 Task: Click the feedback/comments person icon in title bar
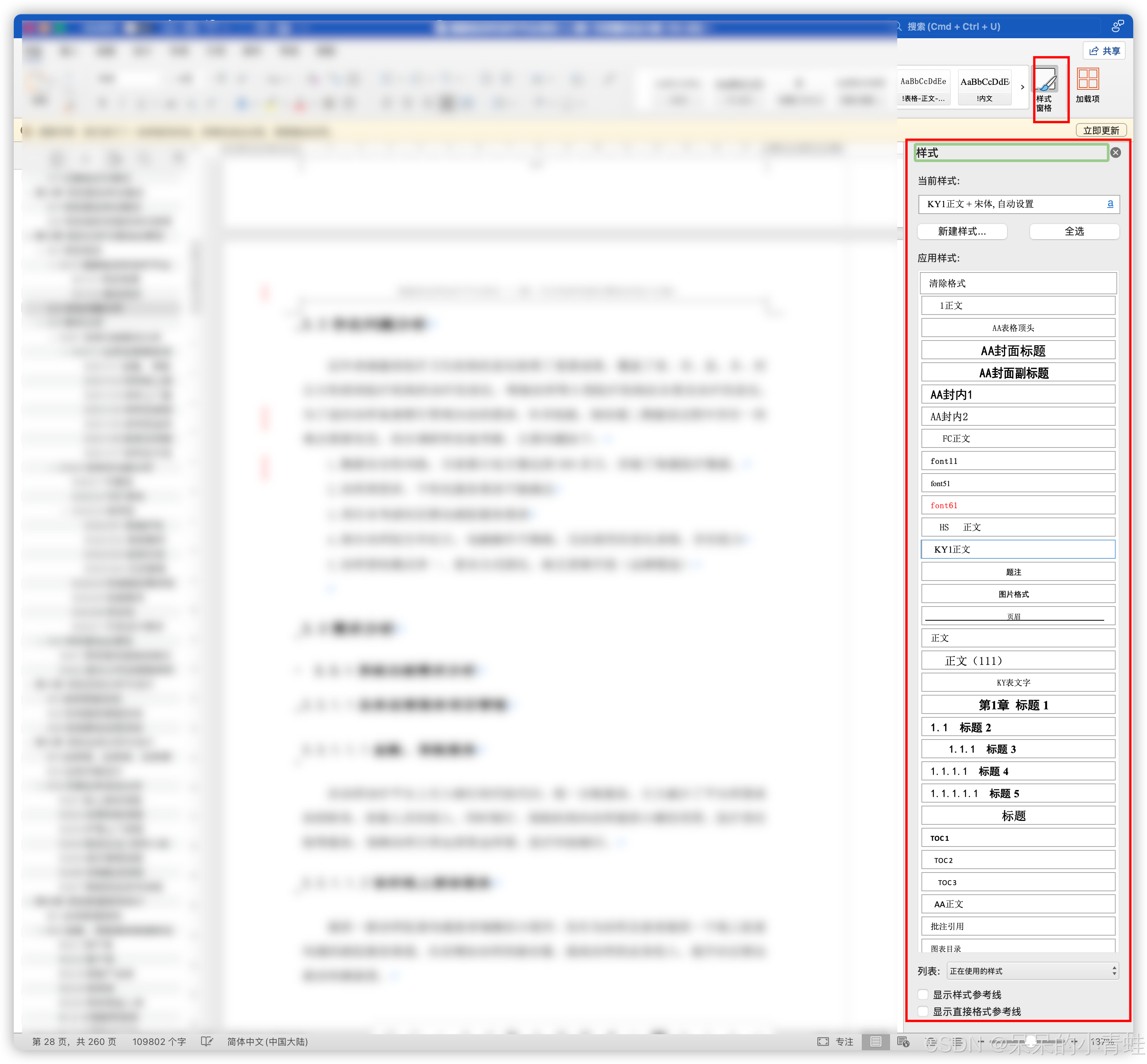tap(1117, 26)
